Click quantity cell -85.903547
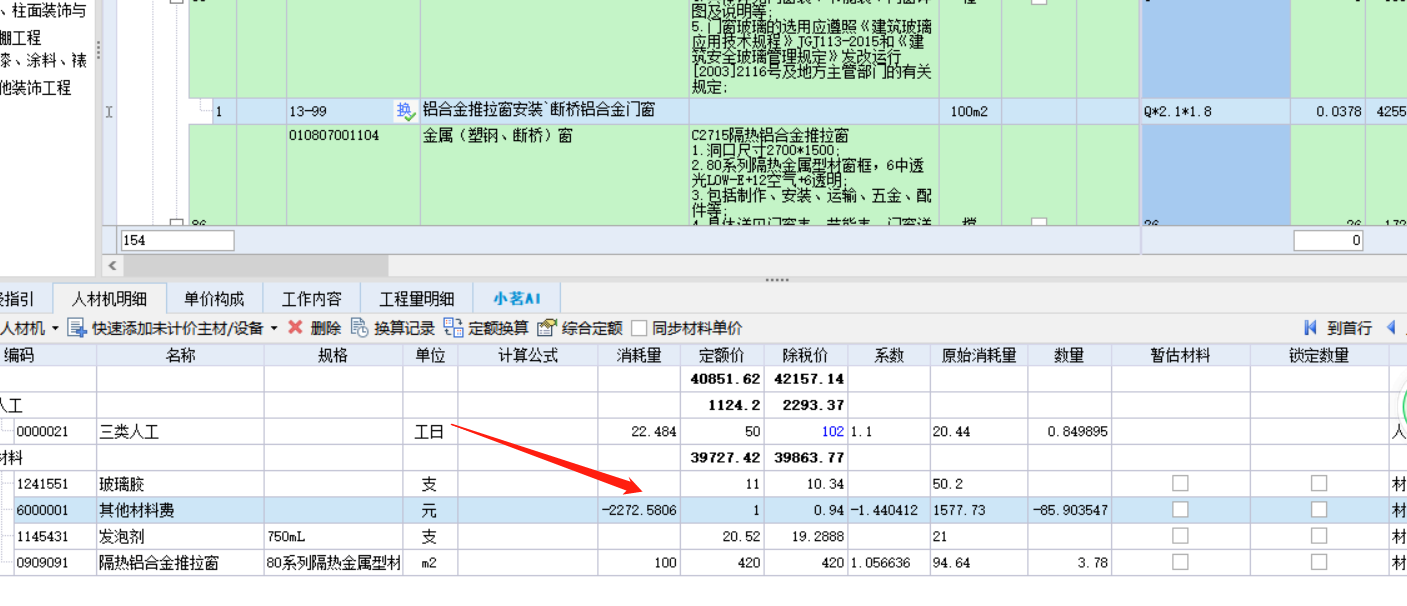The height and width of the screenshot is (606, 1407). [x=1069, y=510]
